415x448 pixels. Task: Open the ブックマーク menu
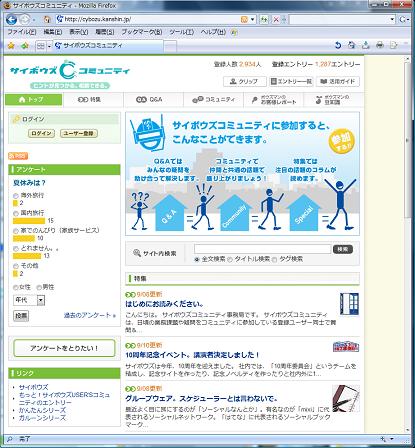[142, 32]
